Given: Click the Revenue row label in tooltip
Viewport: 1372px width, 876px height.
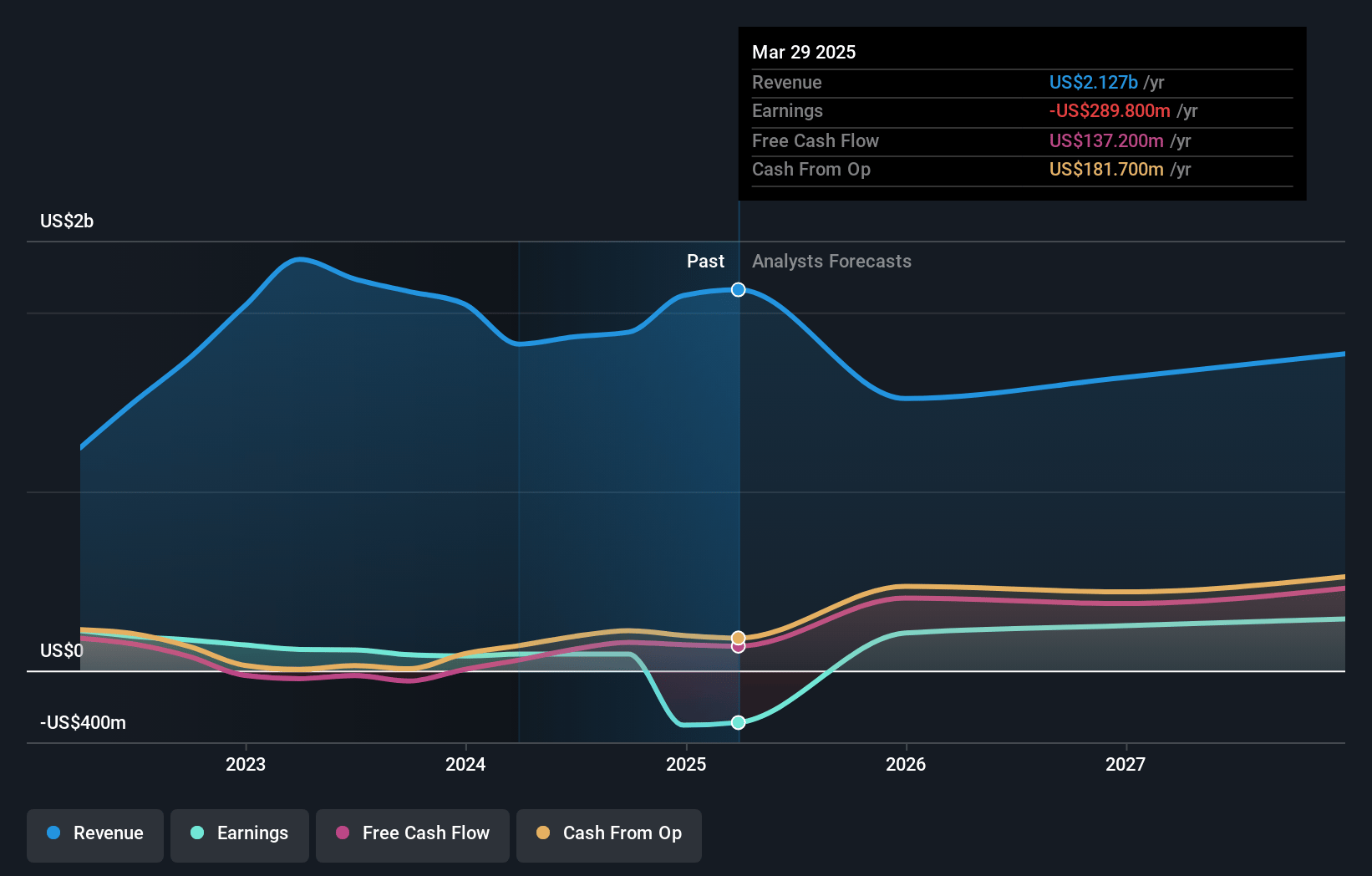Looking at the screenshot, I should tap(787, 82).
